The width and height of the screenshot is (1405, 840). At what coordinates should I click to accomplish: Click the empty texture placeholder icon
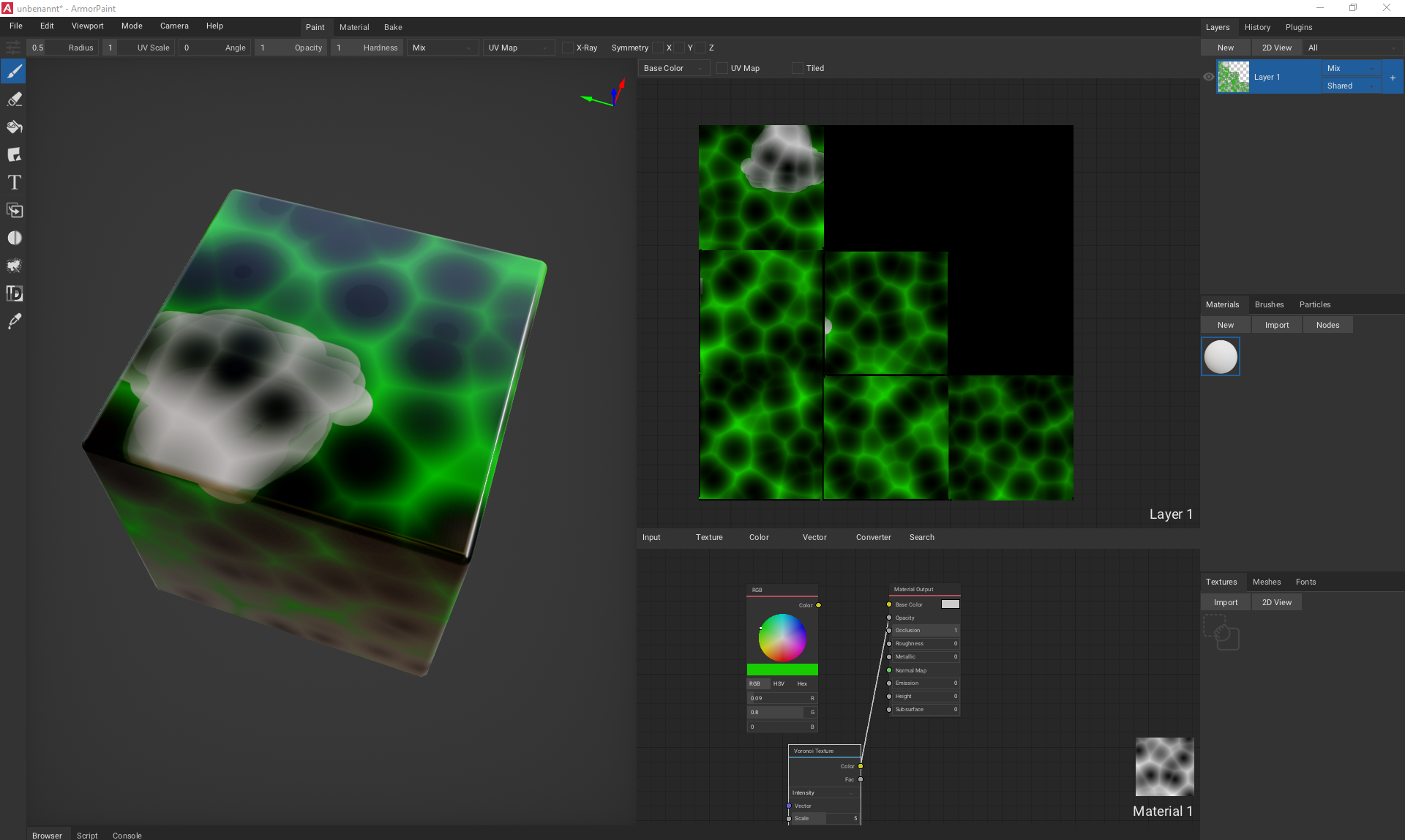point(1221,632)
